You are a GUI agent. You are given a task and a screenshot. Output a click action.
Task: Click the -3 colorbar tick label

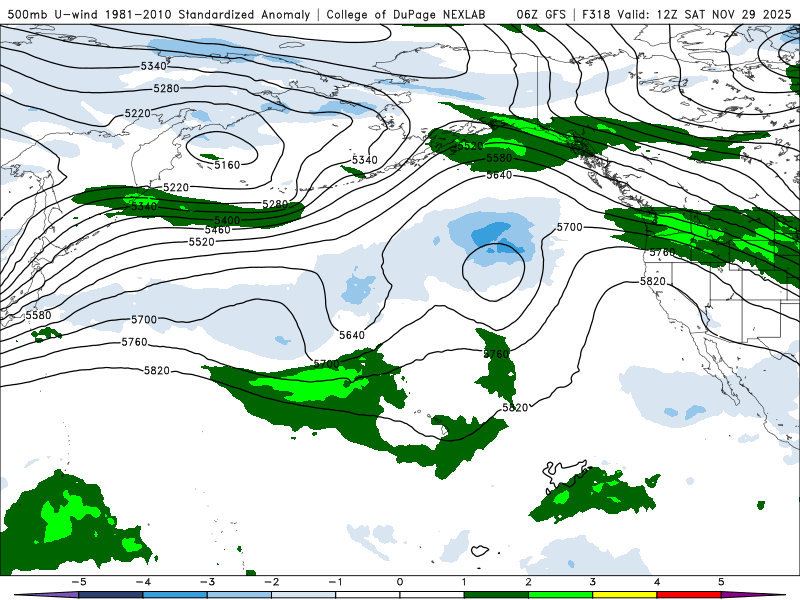pos(207,582)
